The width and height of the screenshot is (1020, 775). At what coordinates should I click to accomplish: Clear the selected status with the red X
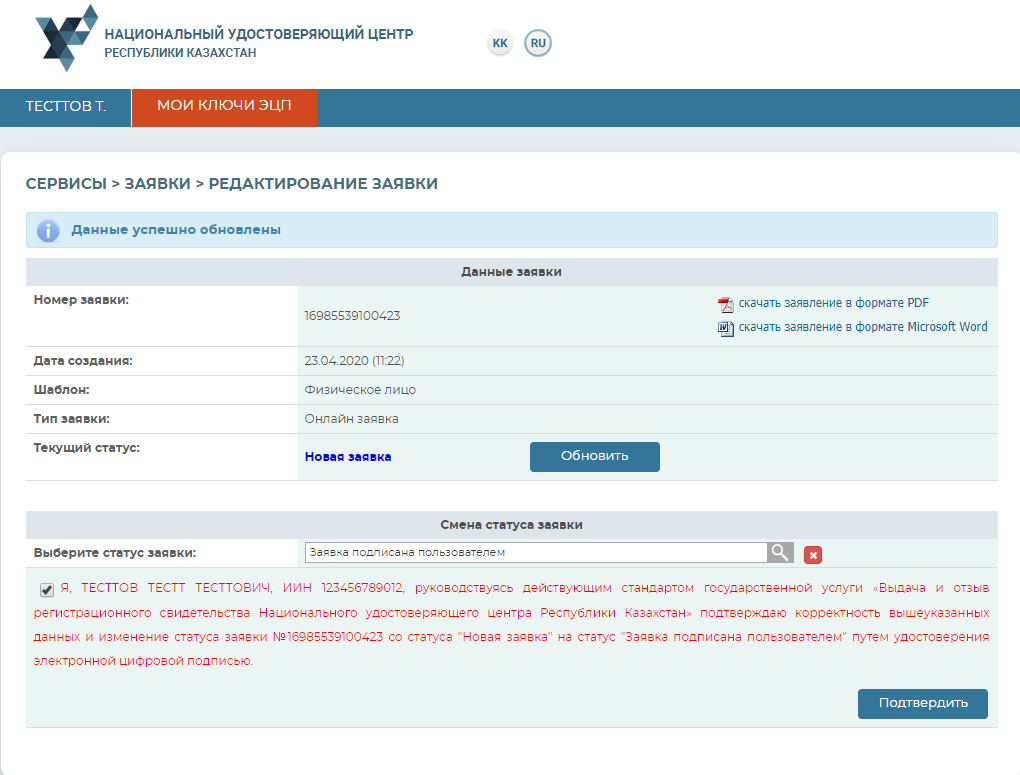pyautogui.click(x=813, y=555)
